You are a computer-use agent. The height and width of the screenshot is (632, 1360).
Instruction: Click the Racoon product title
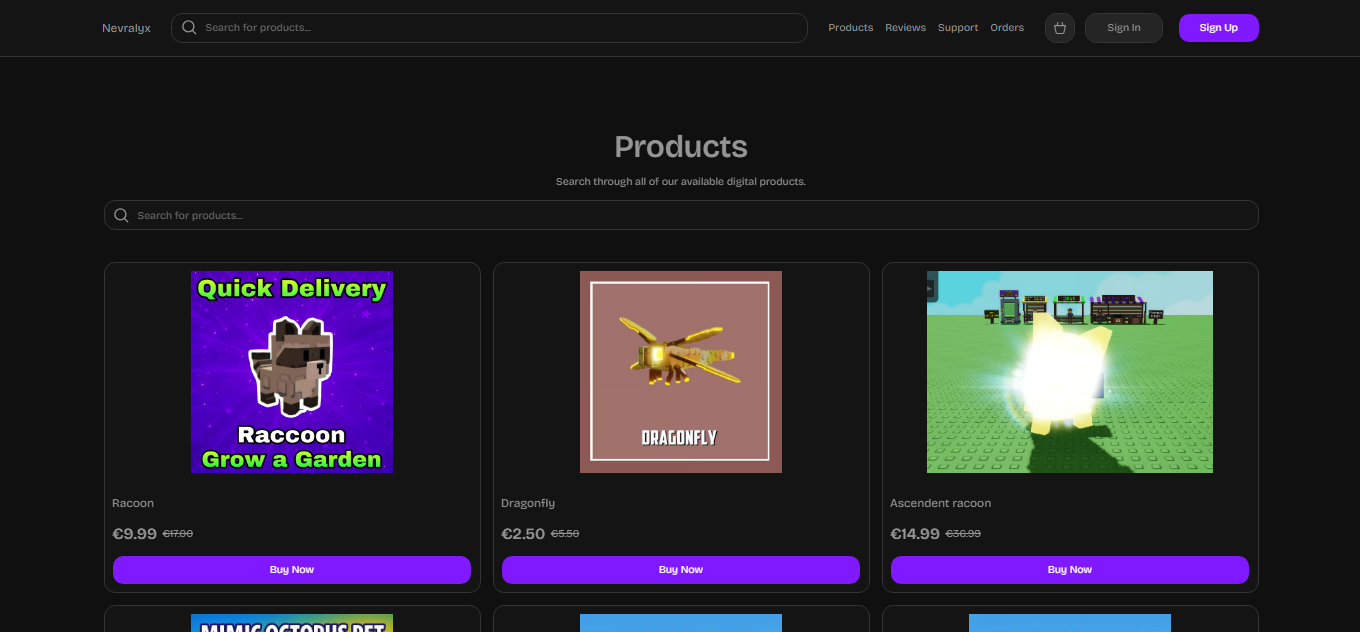click(x=133, y=503)
